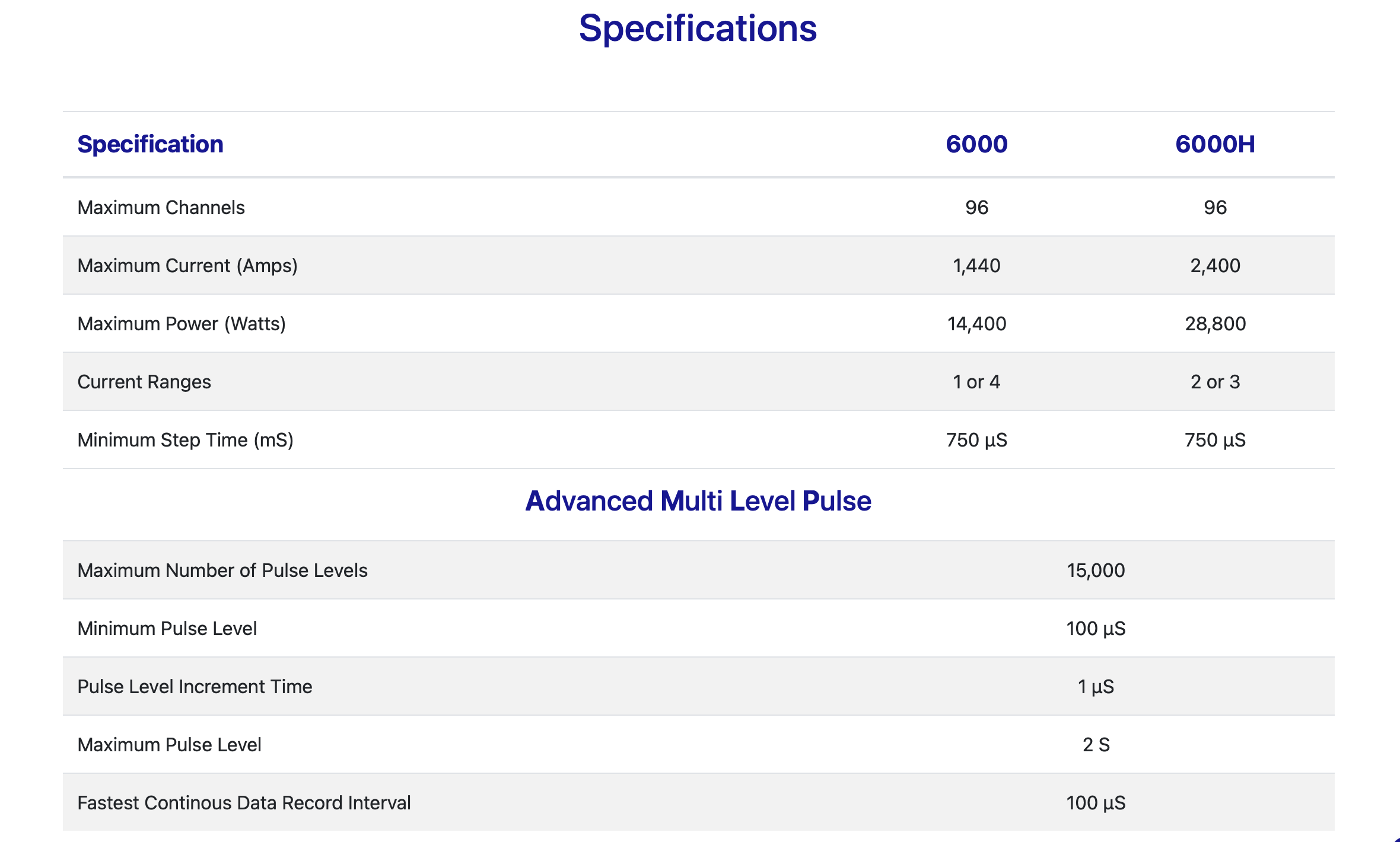Click the Advanced Multi Level Pulse heading
Image resolution: width=1400 pixels, height=842 pixels.
698,501
